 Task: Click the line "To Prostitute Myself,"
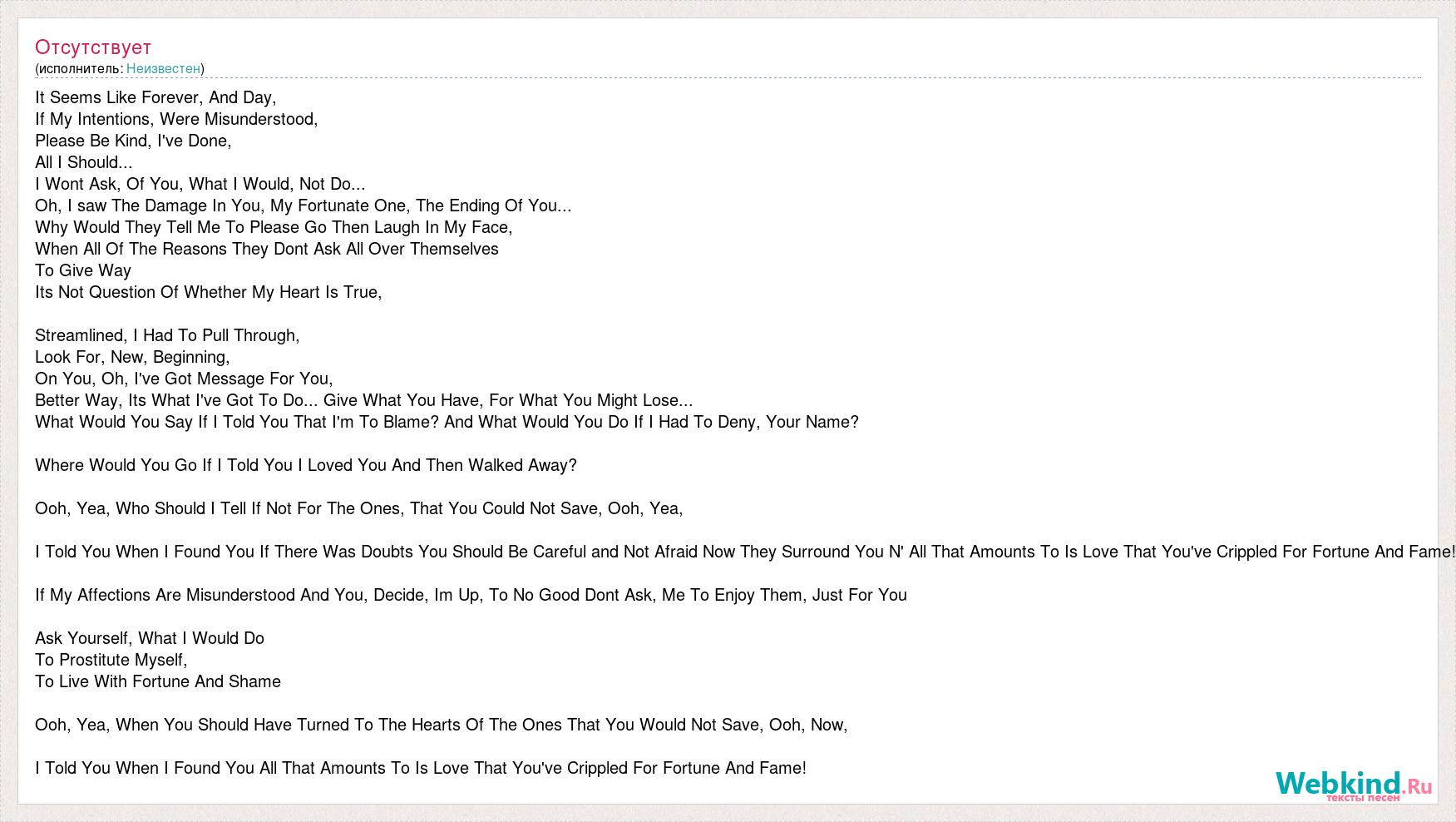point(111,660)
